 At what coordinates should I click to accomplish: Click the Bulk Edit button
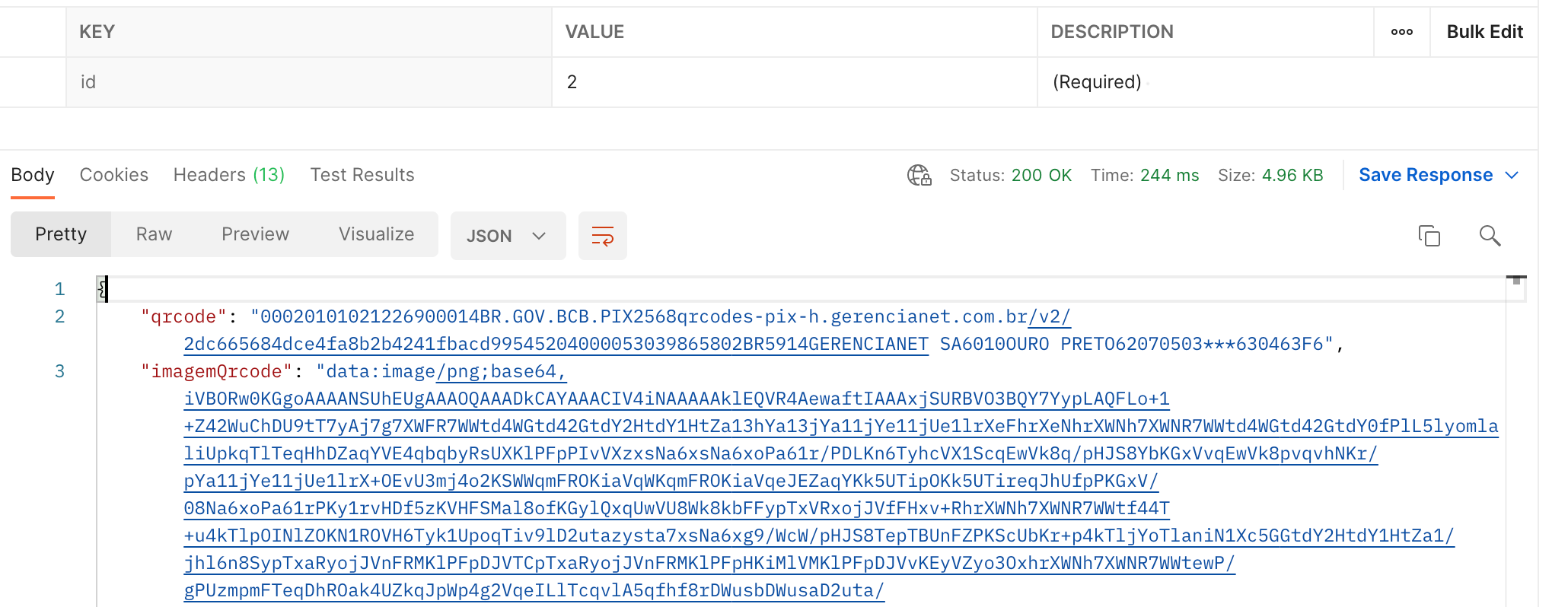[x=1484, y=32]
